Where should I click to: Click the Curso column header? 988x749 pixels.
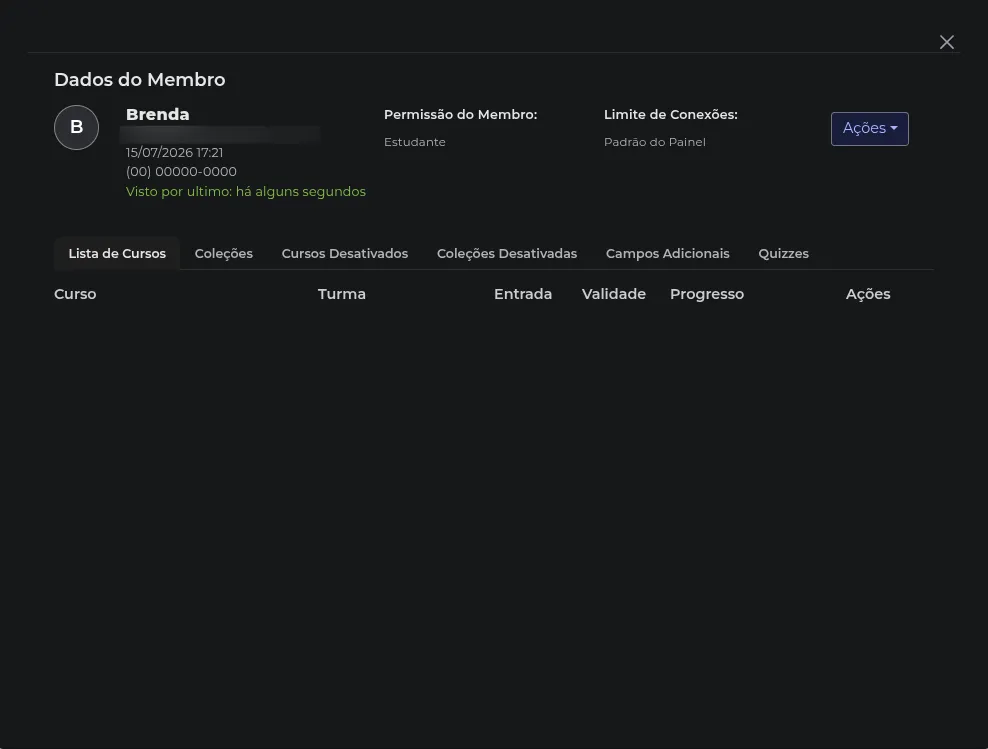(x=75, y=294)
